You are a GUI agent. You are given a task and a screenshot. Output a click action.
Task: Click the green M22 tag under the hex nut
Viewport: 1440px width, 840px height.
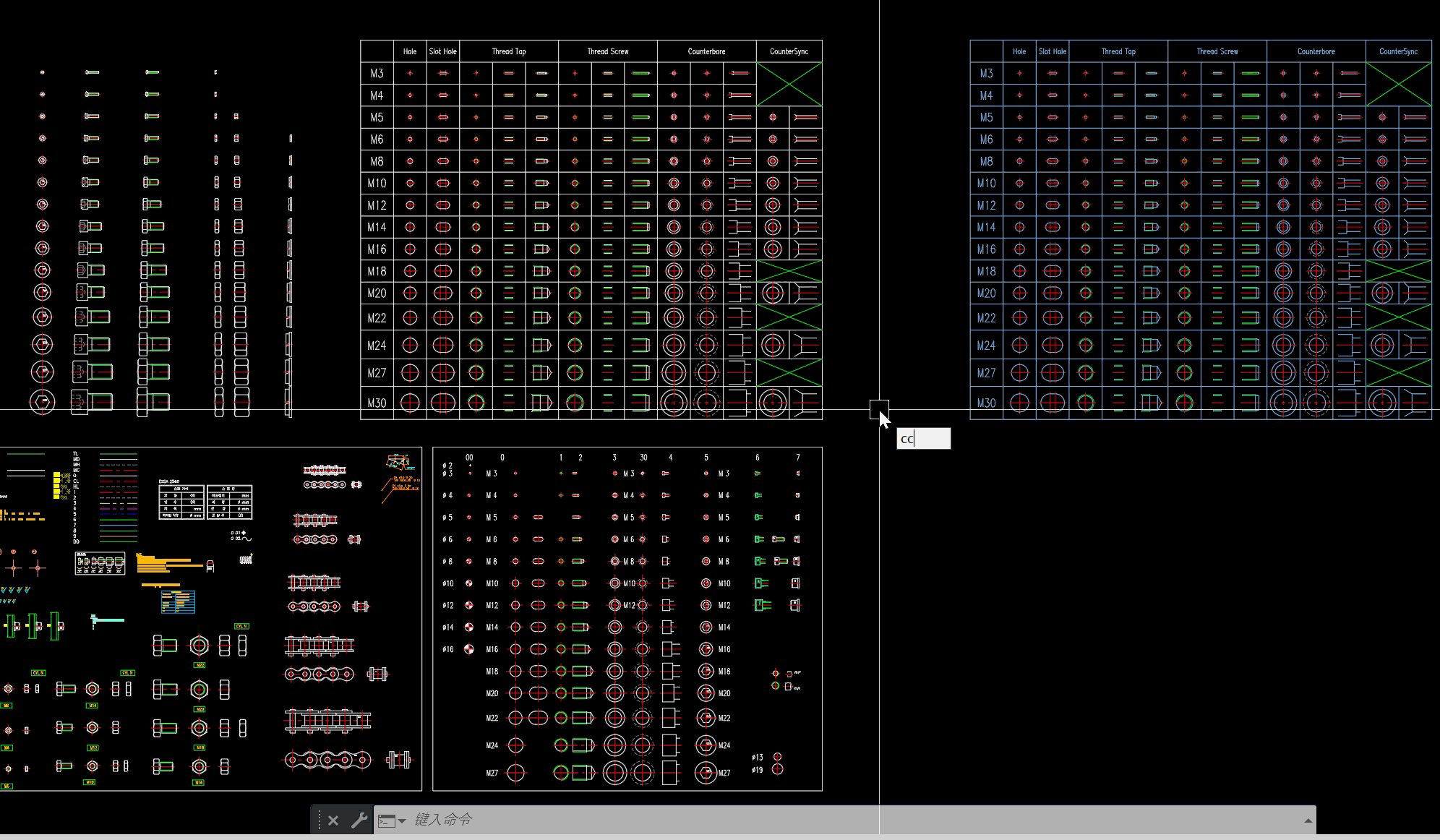[x=200, y=665]
